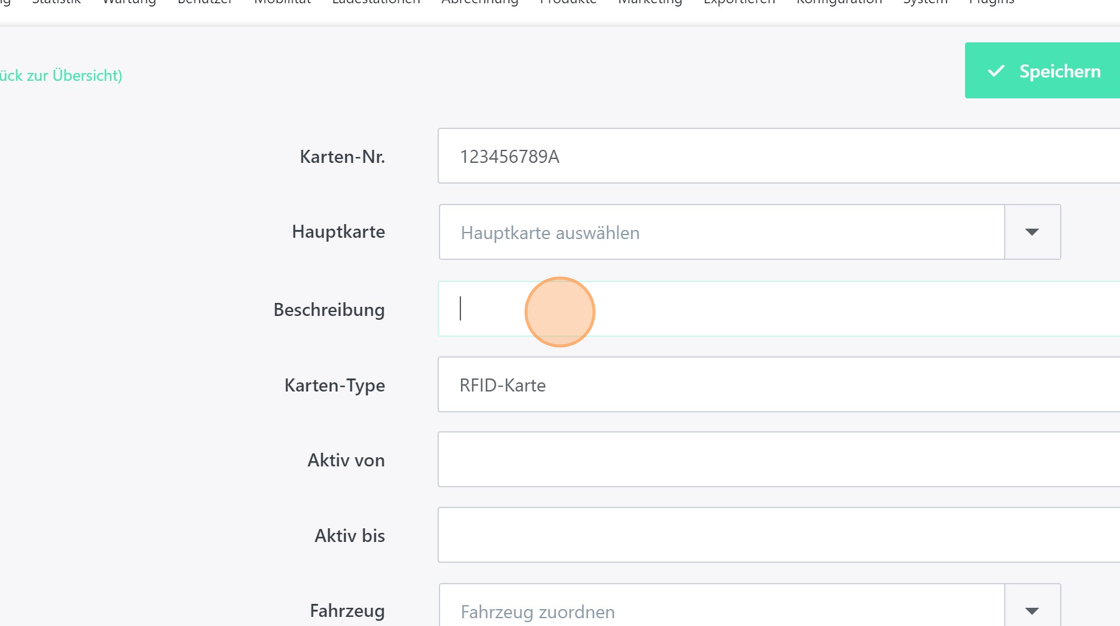
Task: Follow the back to Übersicht link
Action: [x=60, y=75]
